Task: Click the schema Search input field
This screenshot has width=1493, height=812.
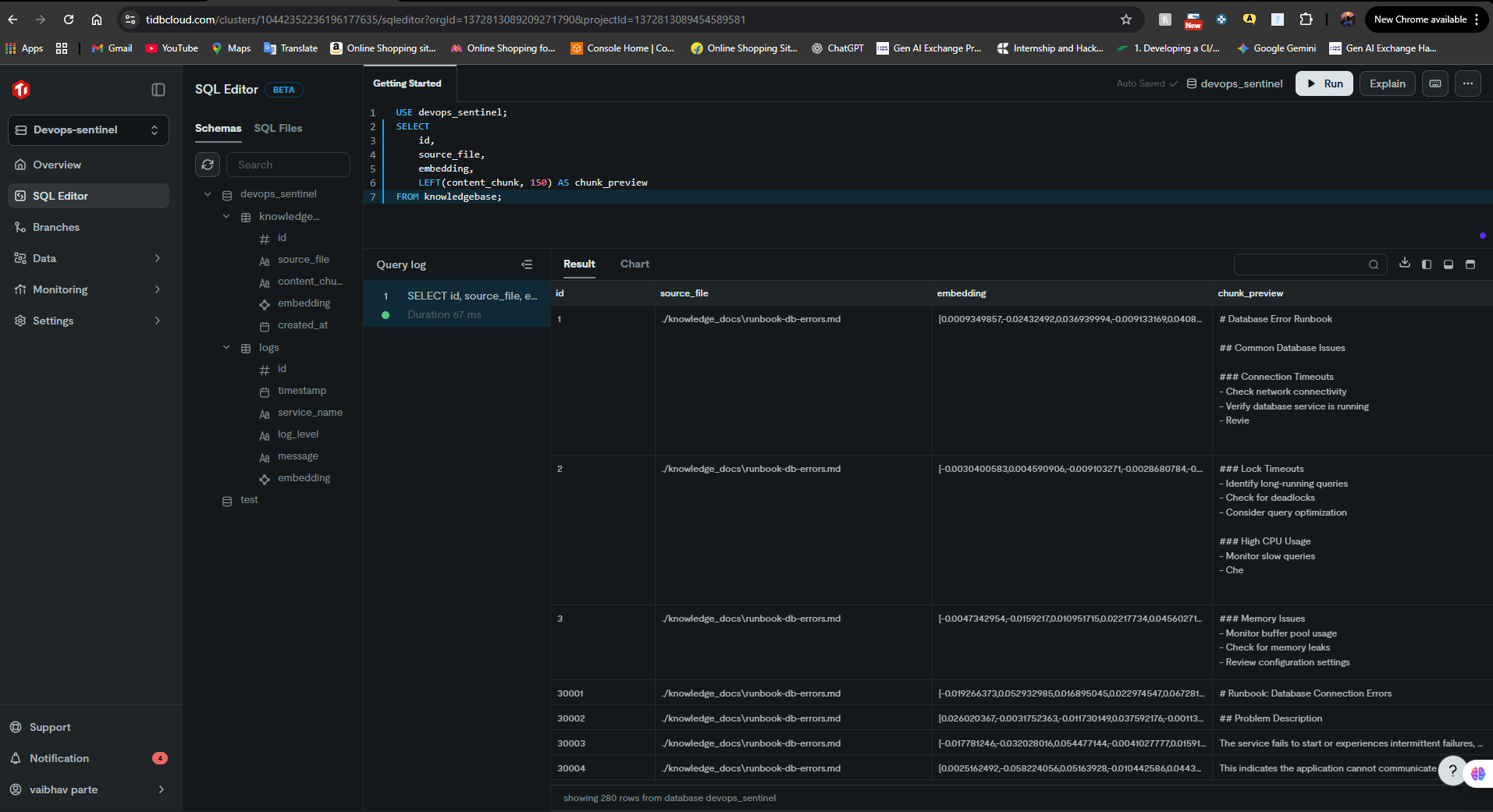Action: (288, 165)
